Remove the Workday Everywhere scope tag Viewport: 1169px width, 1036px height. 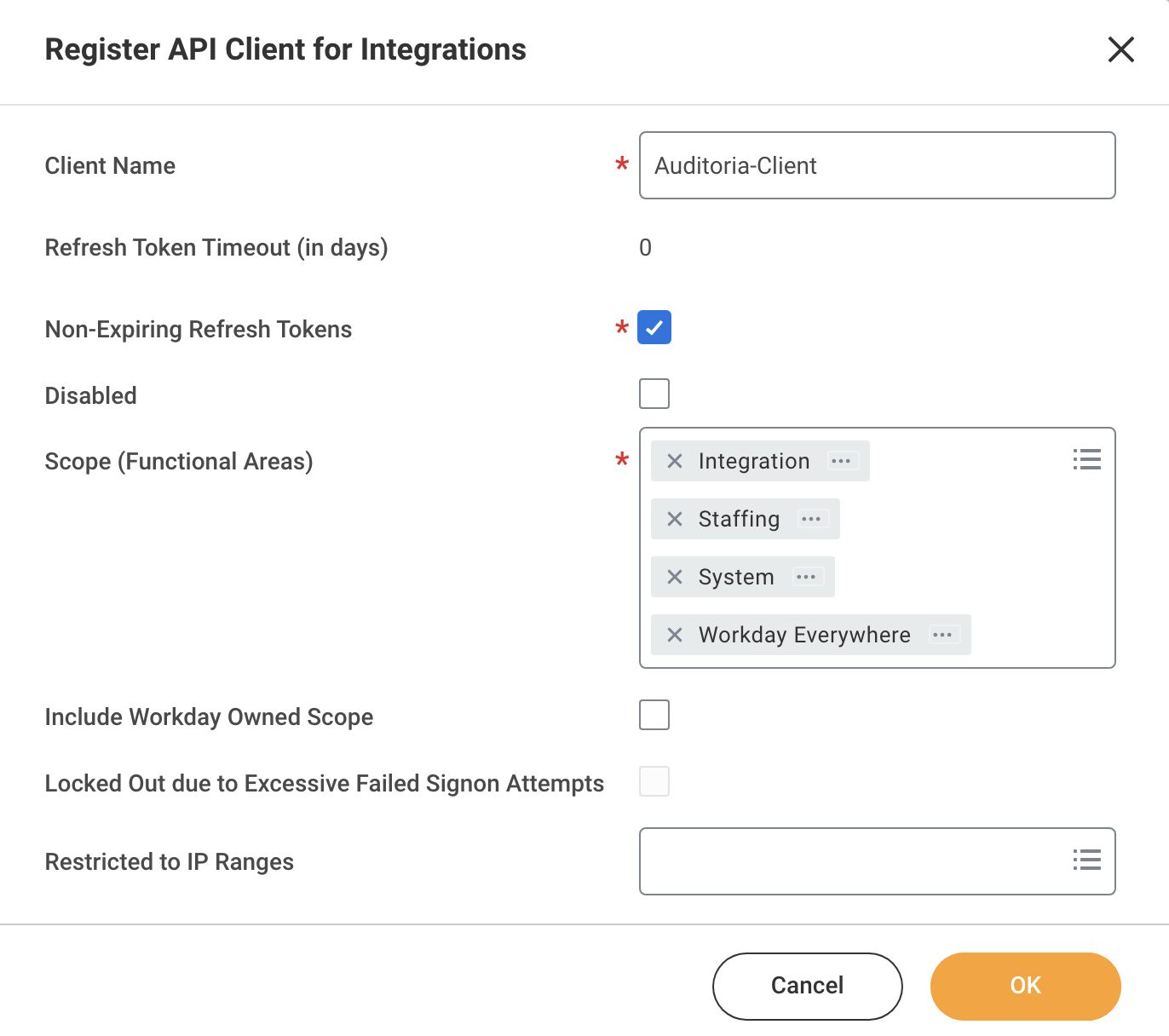pyautogui.click(x=674, y=635)
